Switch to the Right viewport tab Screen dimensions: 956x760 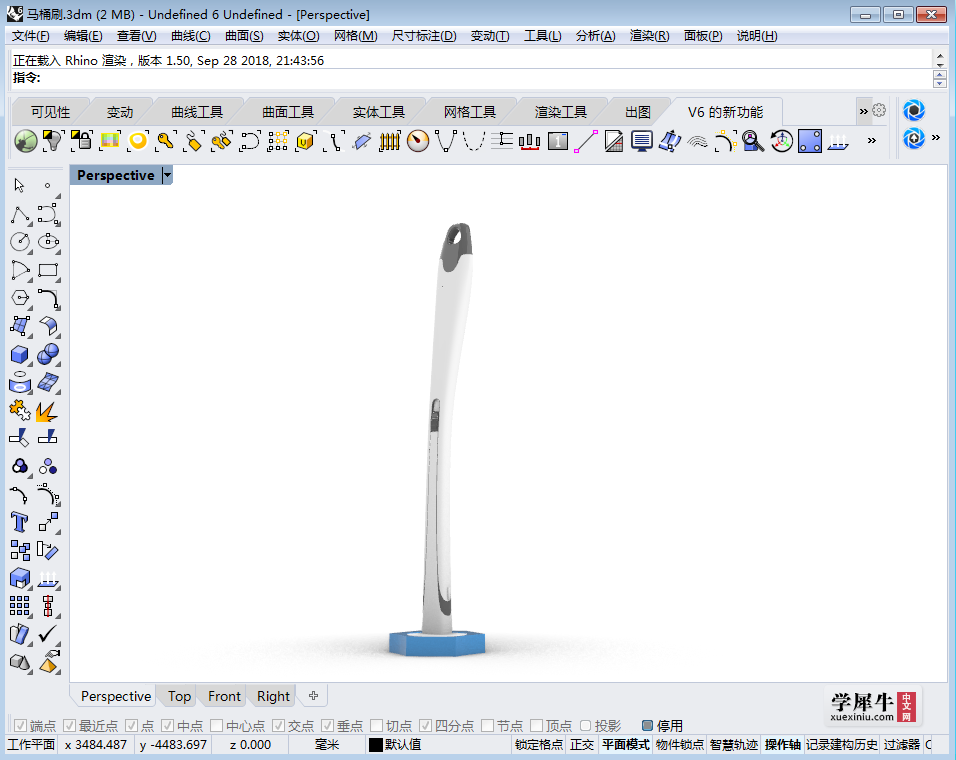[273, 696]
